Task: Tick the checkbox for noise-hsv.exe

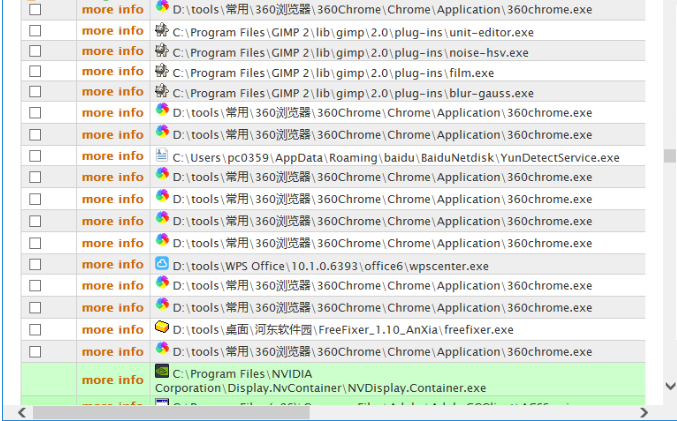Action: pyautogui.click(x=35, y=51)
